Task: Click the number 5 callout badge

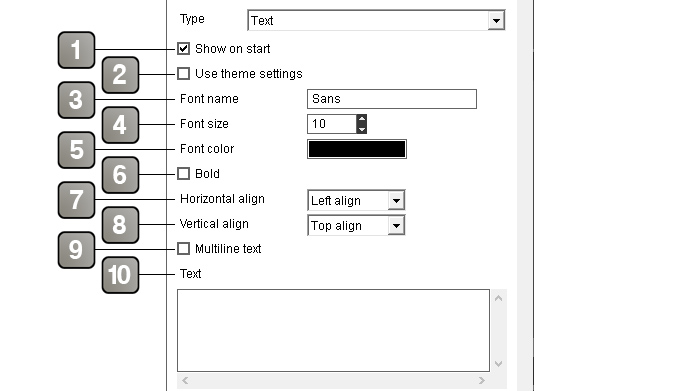Action: [76, 150]
